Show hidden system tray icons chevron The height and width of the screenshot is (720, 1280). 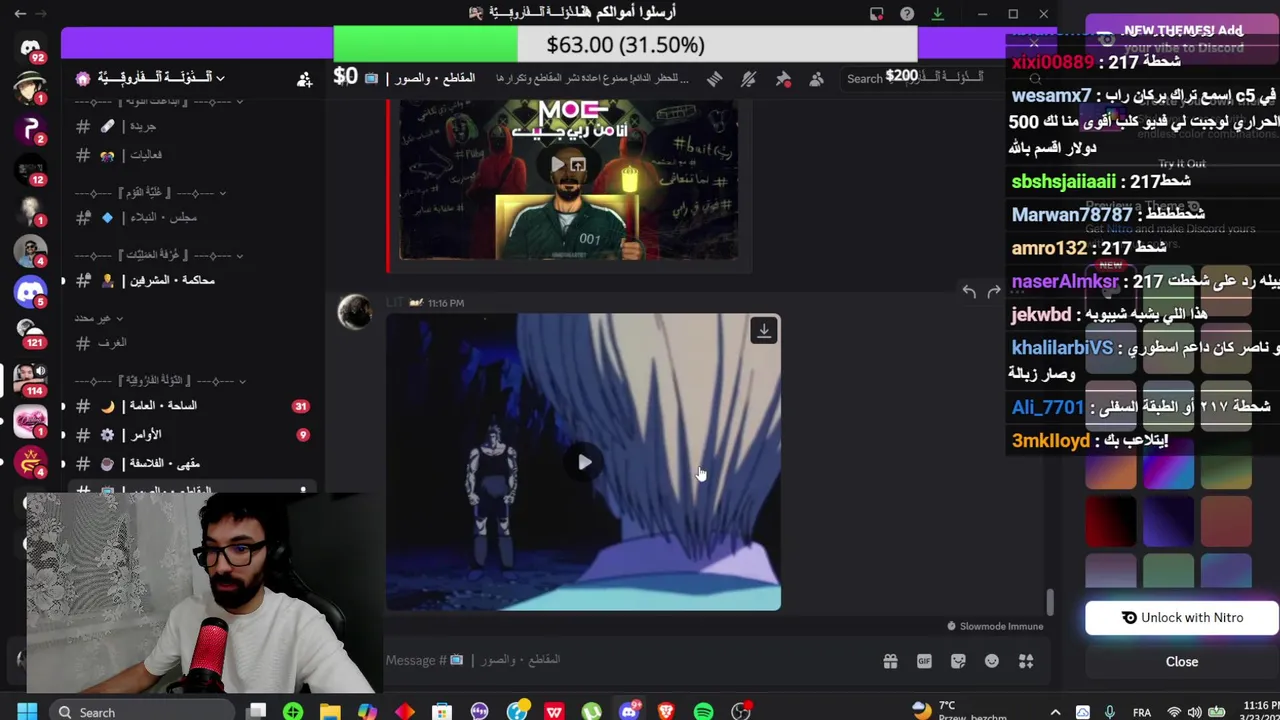(1055, 712)
